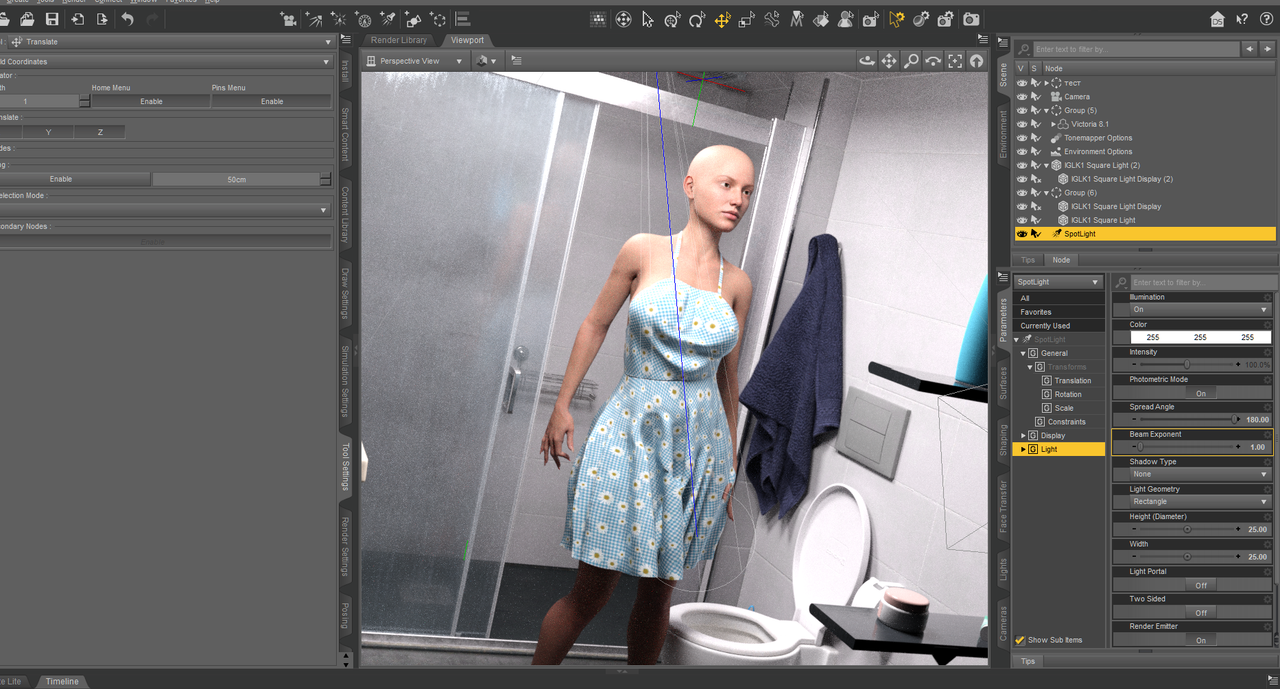1280x689 pixels.
Task: Activate the Translate tool icon
Action: pyautogui.click(x=722, y=19)
